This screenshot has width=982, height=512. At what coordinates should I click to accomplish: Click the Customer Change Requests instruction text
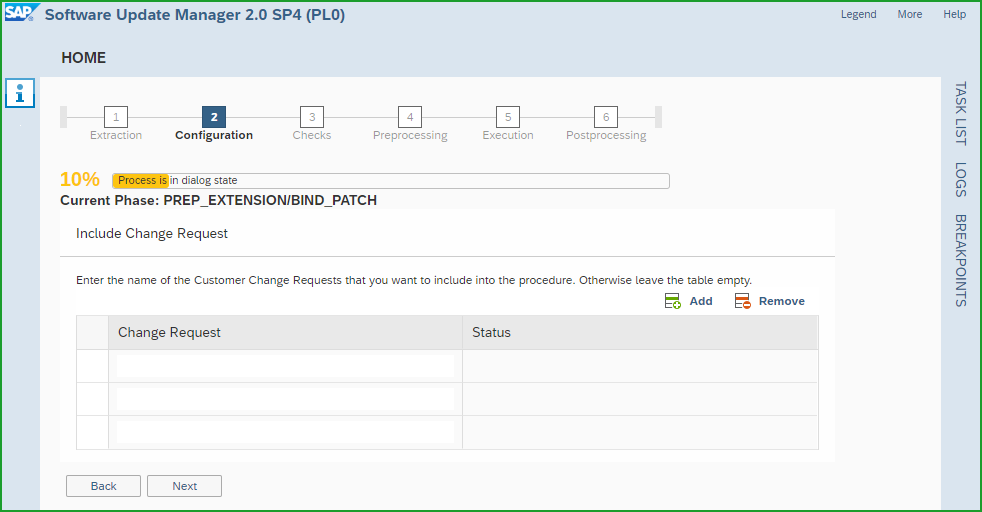pos(414,280)
